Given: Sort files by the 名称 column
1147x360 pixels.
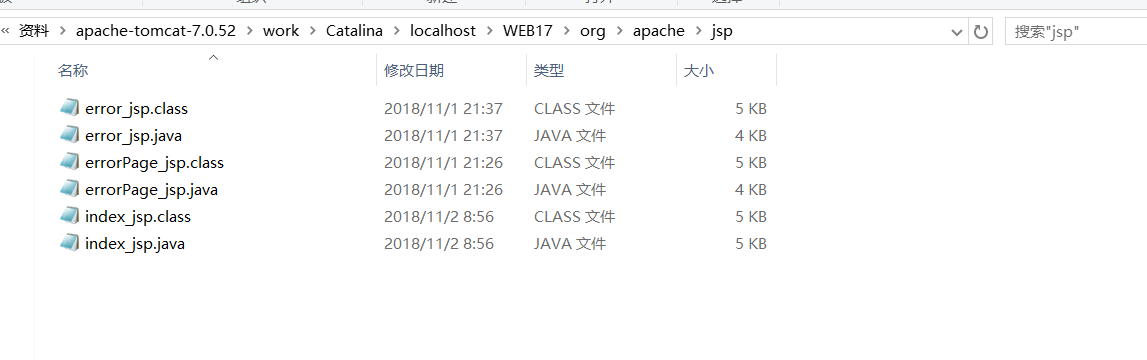Looking at the screenshot, I should (x=73, y=71).
